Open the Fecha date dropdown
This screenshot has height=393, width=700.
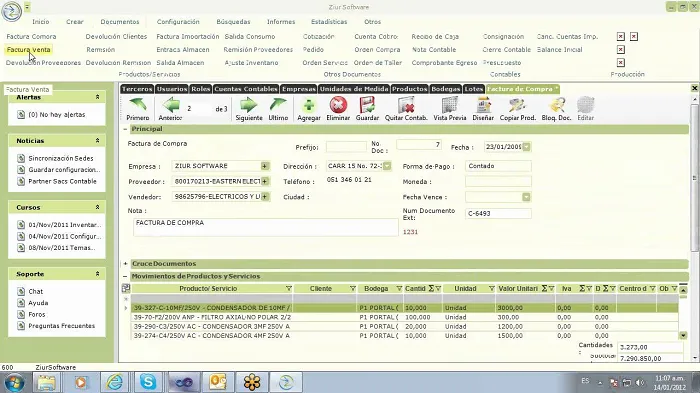pos(526,147)
